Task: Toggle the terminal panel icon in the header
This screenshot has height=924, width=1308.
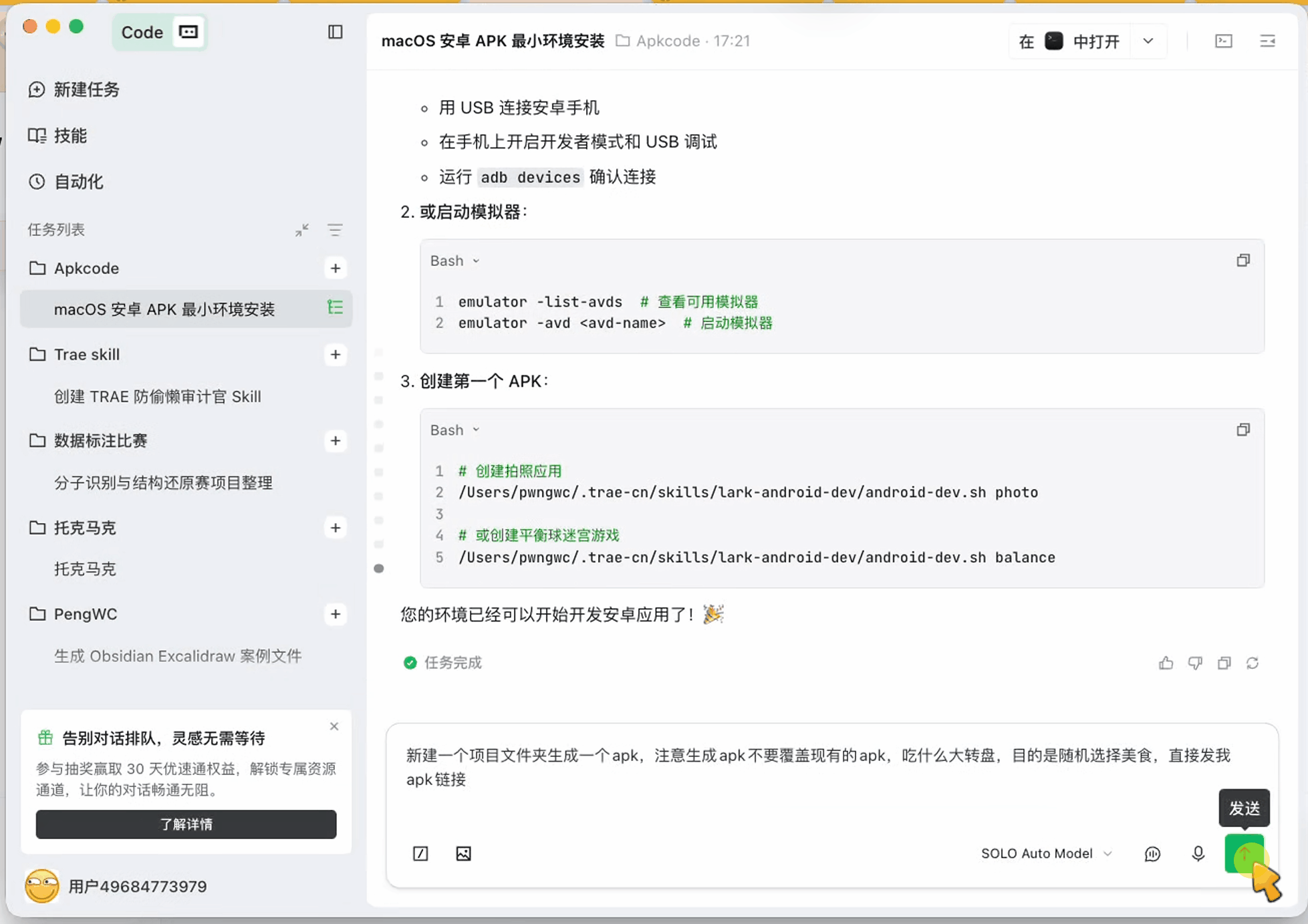Action: click(x=1224, y=41)
